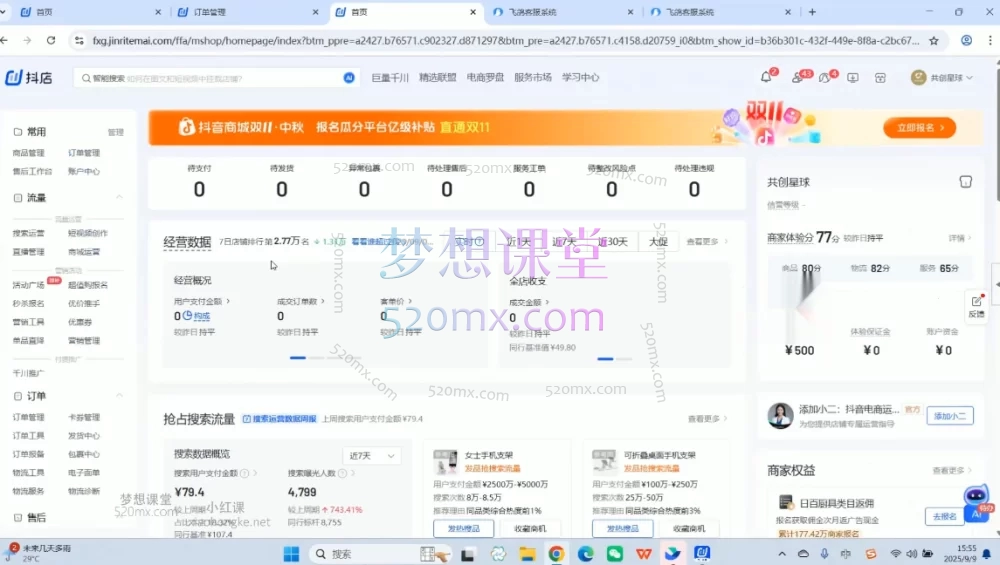Click the magnifier icon in 智能搜索 box
This screenshot has width=1000, height=565.
tap(86, 78)
